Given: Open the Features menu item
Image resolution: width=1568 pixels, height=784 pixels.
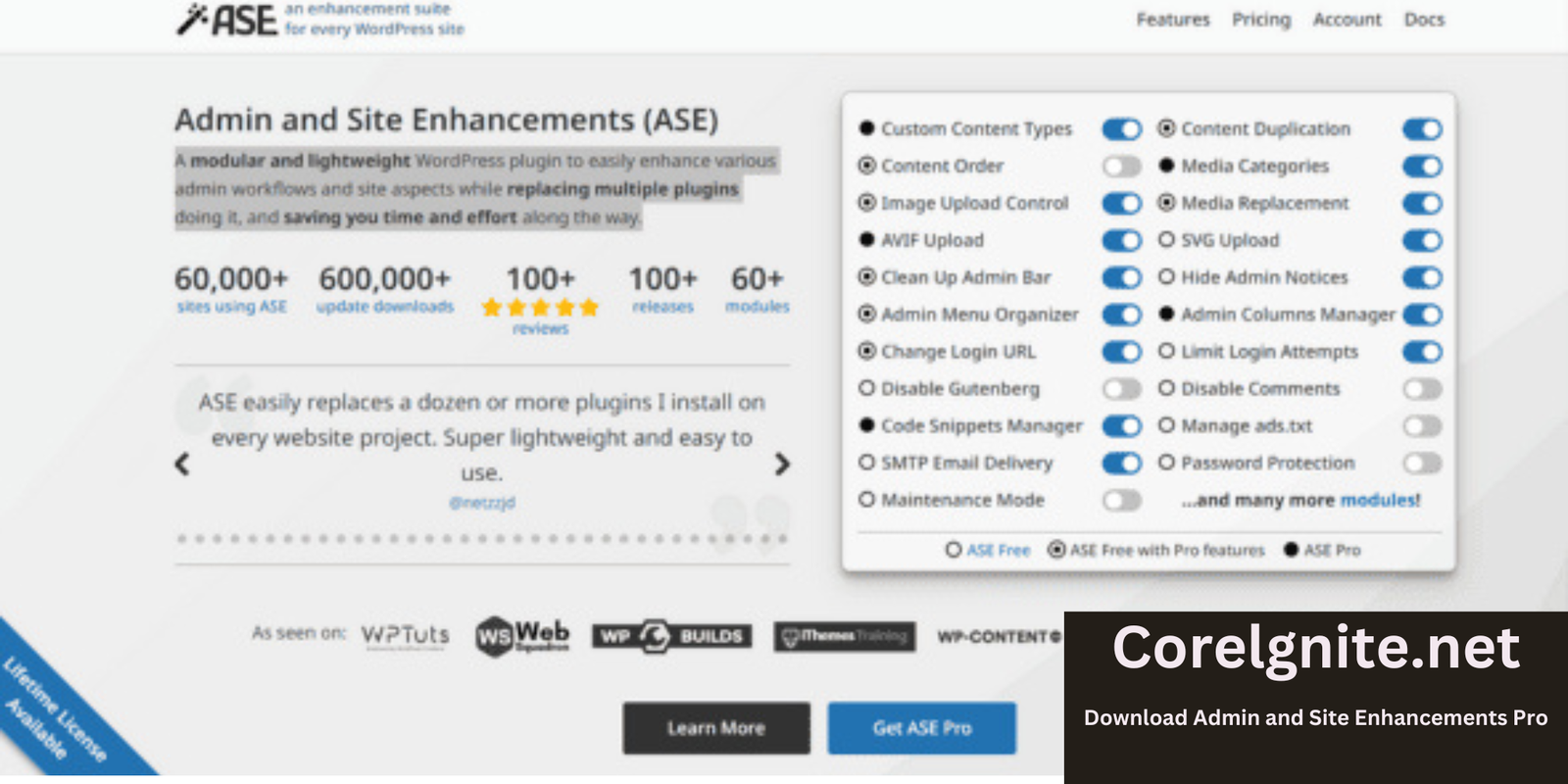Looking at the screenshot, I should coord(1172,20).
